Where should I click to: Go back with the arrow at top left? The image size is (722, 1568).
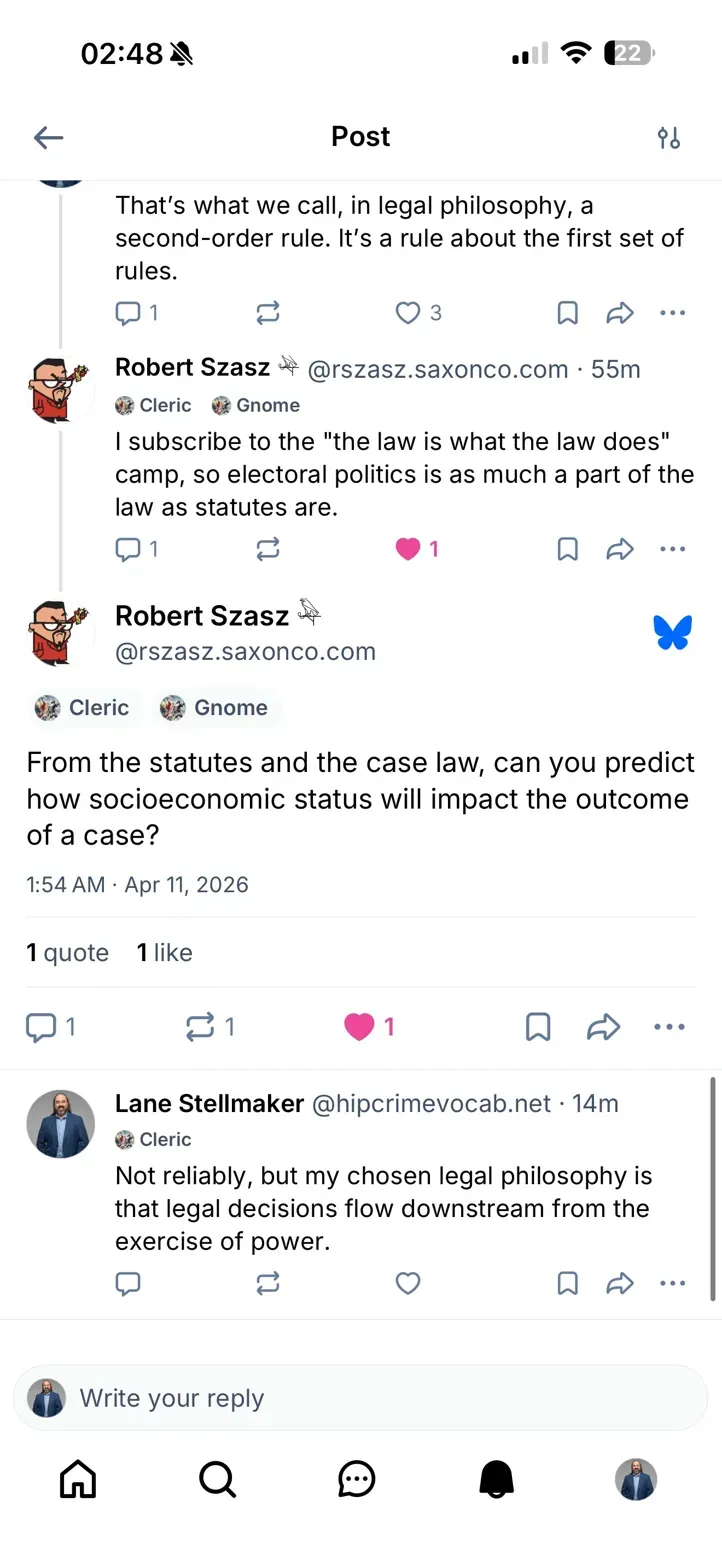(48, 137)
